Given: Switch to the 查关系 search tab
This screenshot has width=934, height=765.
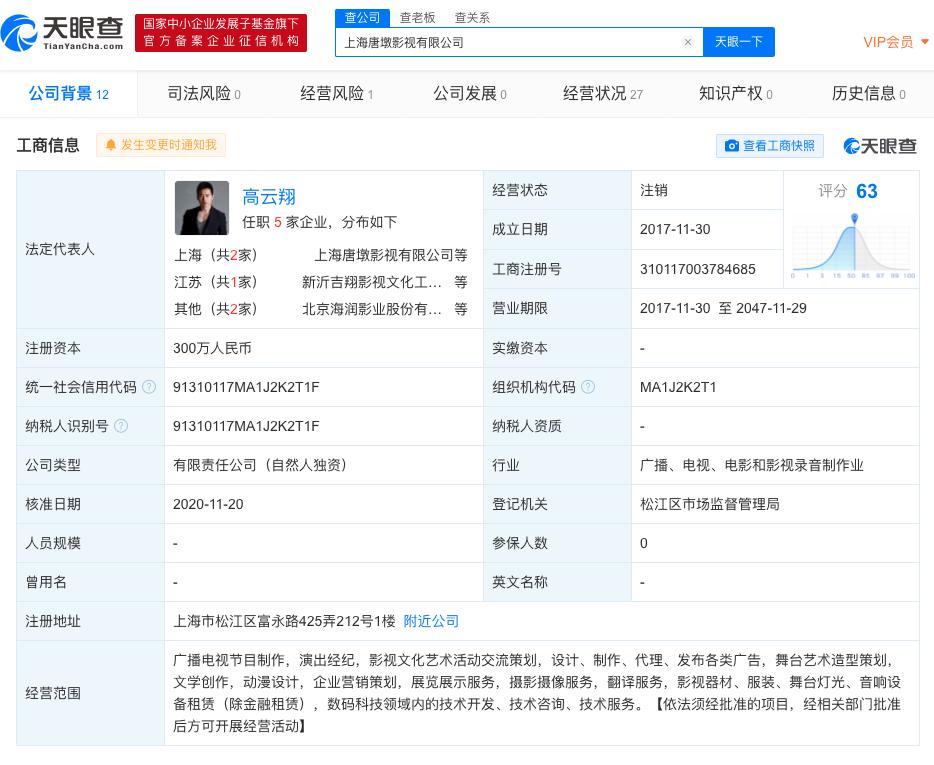Looking at the screenshot, I should pos(471,17).
